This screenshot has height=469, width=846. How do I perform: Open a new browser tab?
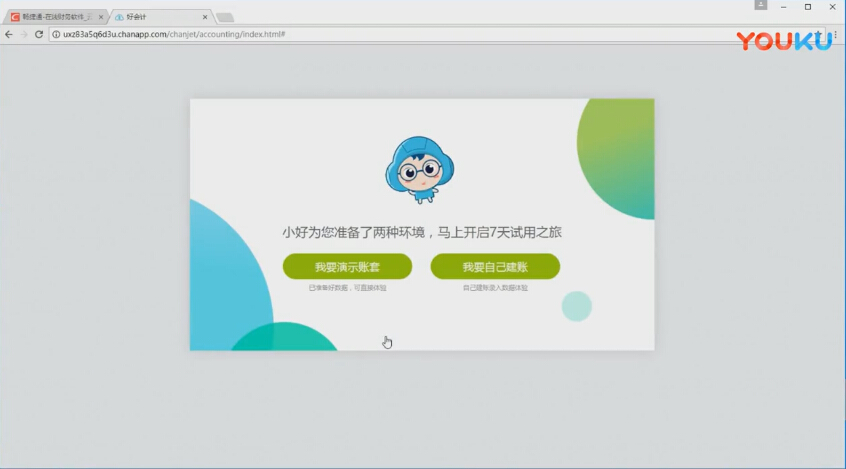(225, 17)
